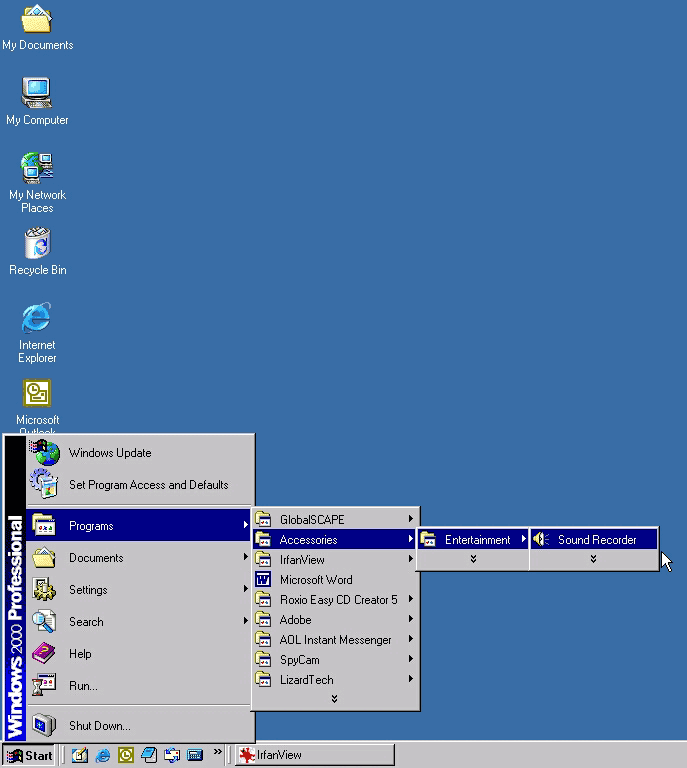
Task: Open AOL Instant Messenger folder
Action: pos(335,640)
